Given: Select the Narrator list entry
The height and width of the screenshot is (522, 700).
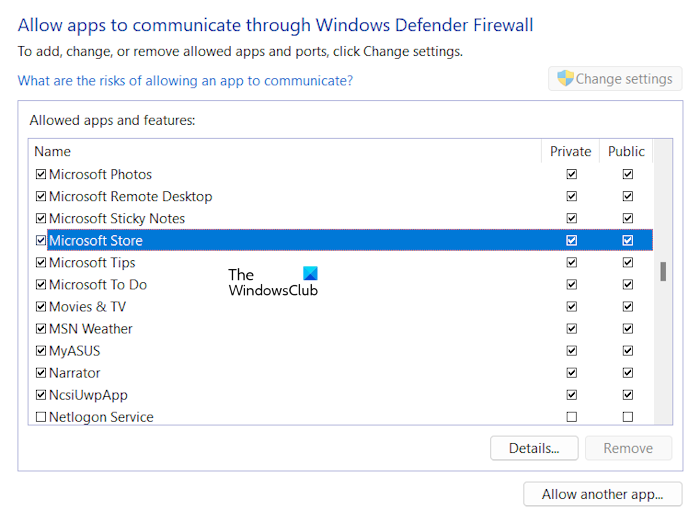Looking at the screenshot, I should pos(75,372).
